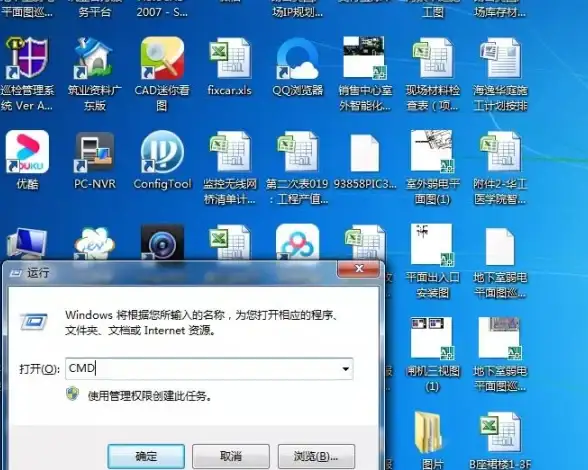Open the 巡检管理系统 Ver A shortcut icon

(x=27, y=58)
